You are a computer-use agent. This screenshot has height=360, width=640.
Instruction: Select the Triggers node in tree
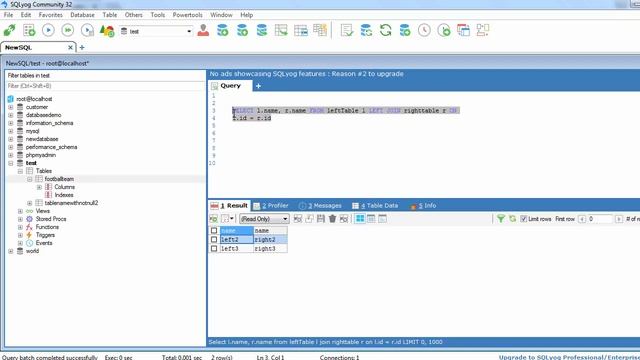pos(45,235)
